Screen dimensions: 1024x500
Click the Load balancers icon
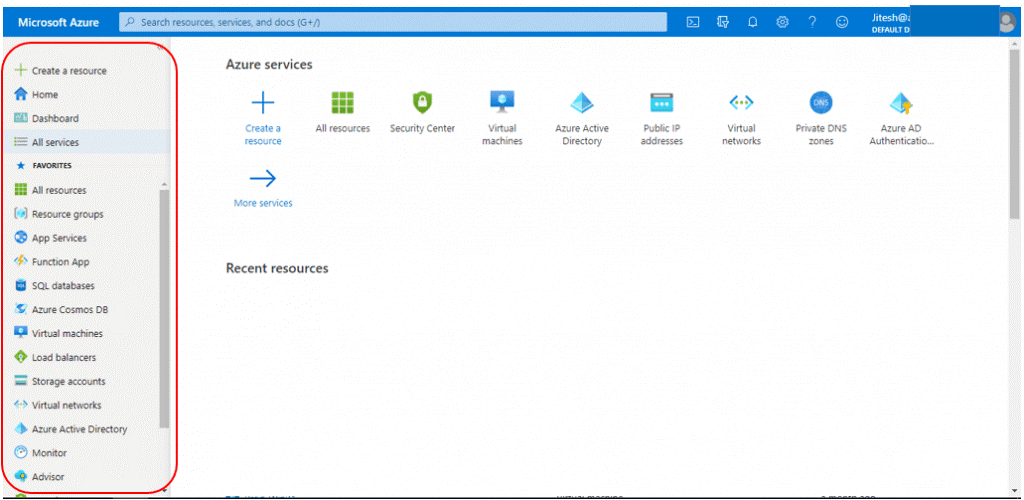click(21, 358)
